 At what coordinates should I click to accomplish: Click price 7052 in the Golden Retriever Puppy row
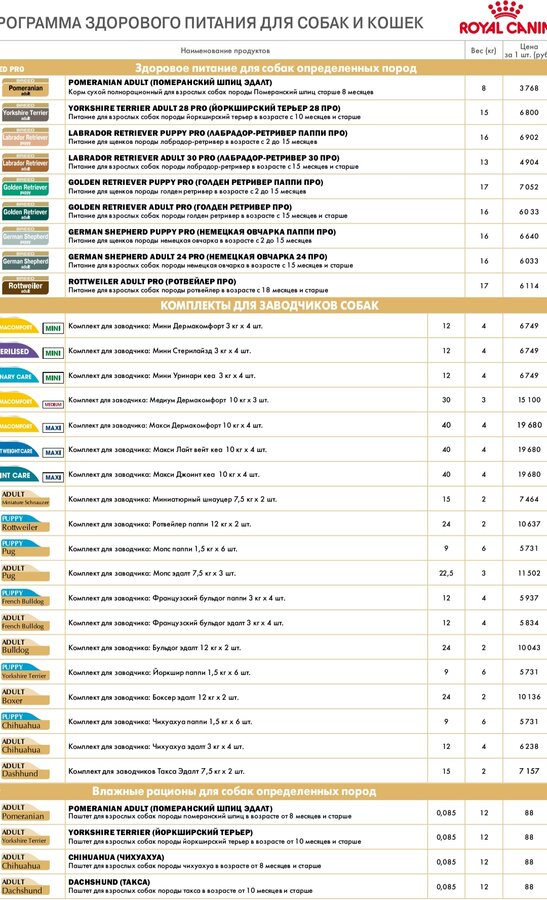(529, 187)
